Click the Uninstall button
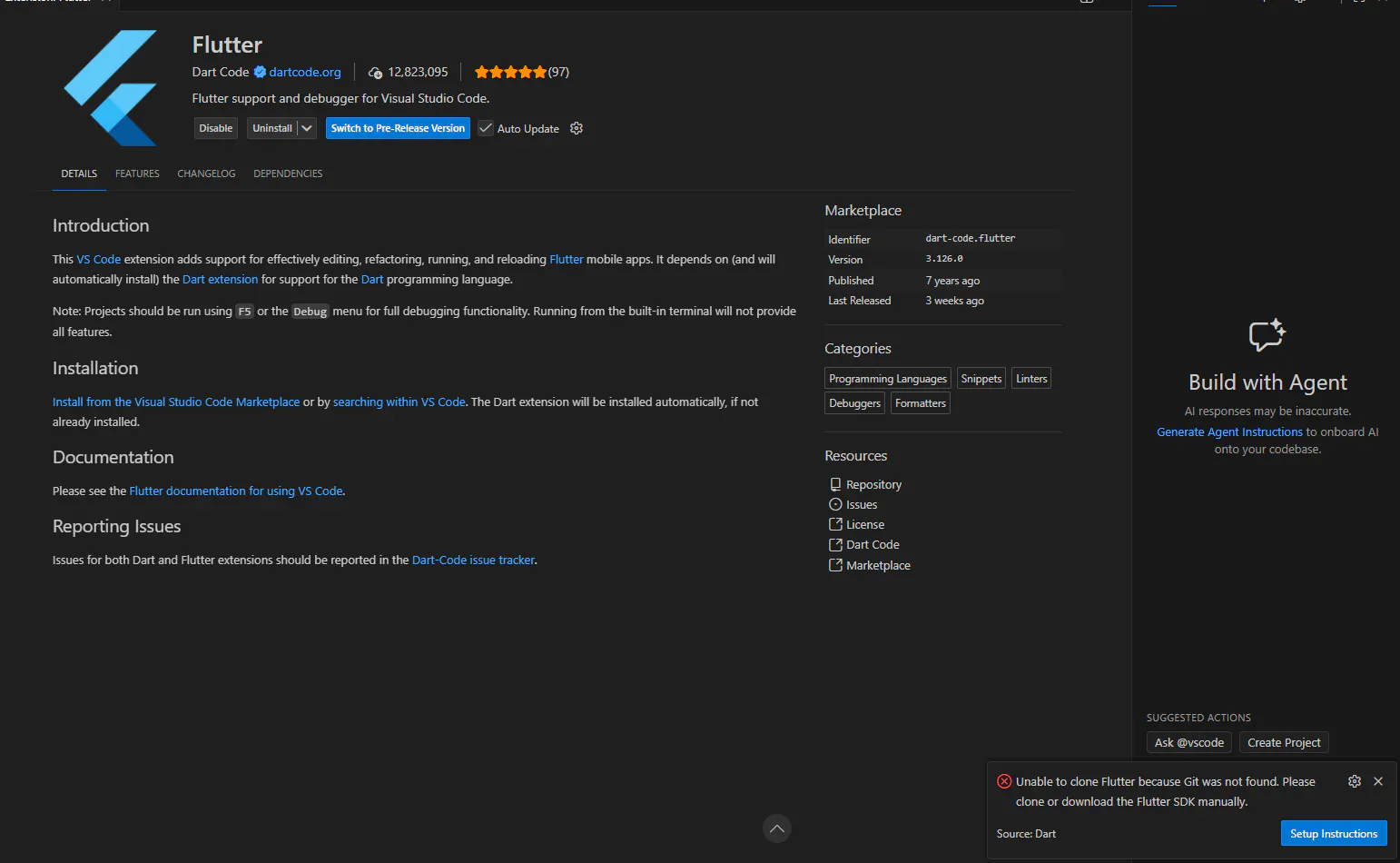1400x863 pixels. click(272, 128)
